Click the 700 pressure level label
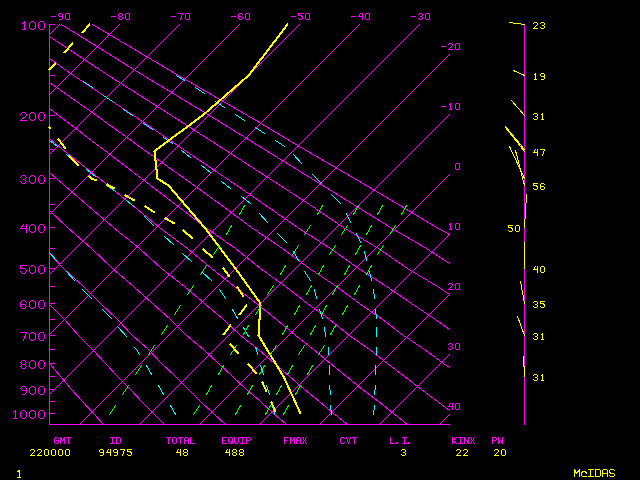Image resolution: width=640 pixels, height=480 pixels. tap(33, 337)
